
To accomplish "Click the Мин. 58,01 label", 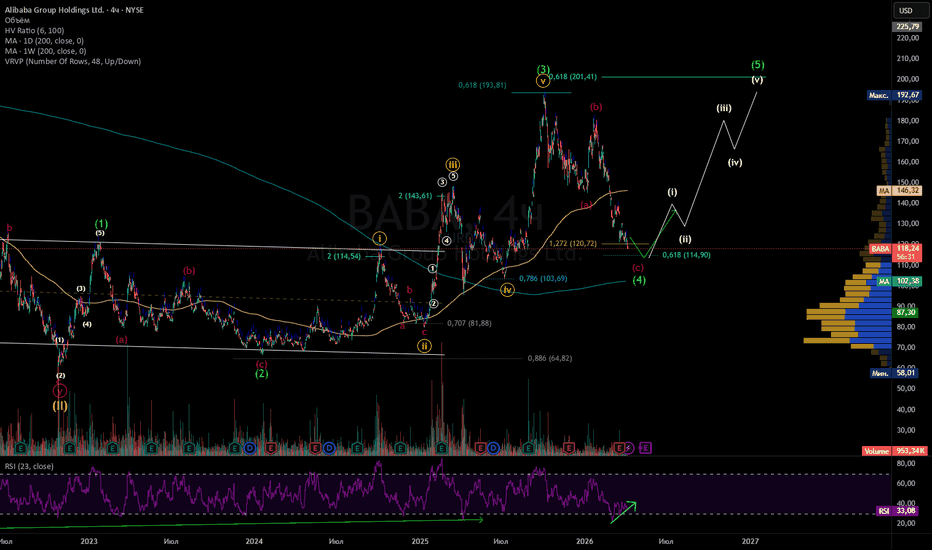I will coord(895,373).
